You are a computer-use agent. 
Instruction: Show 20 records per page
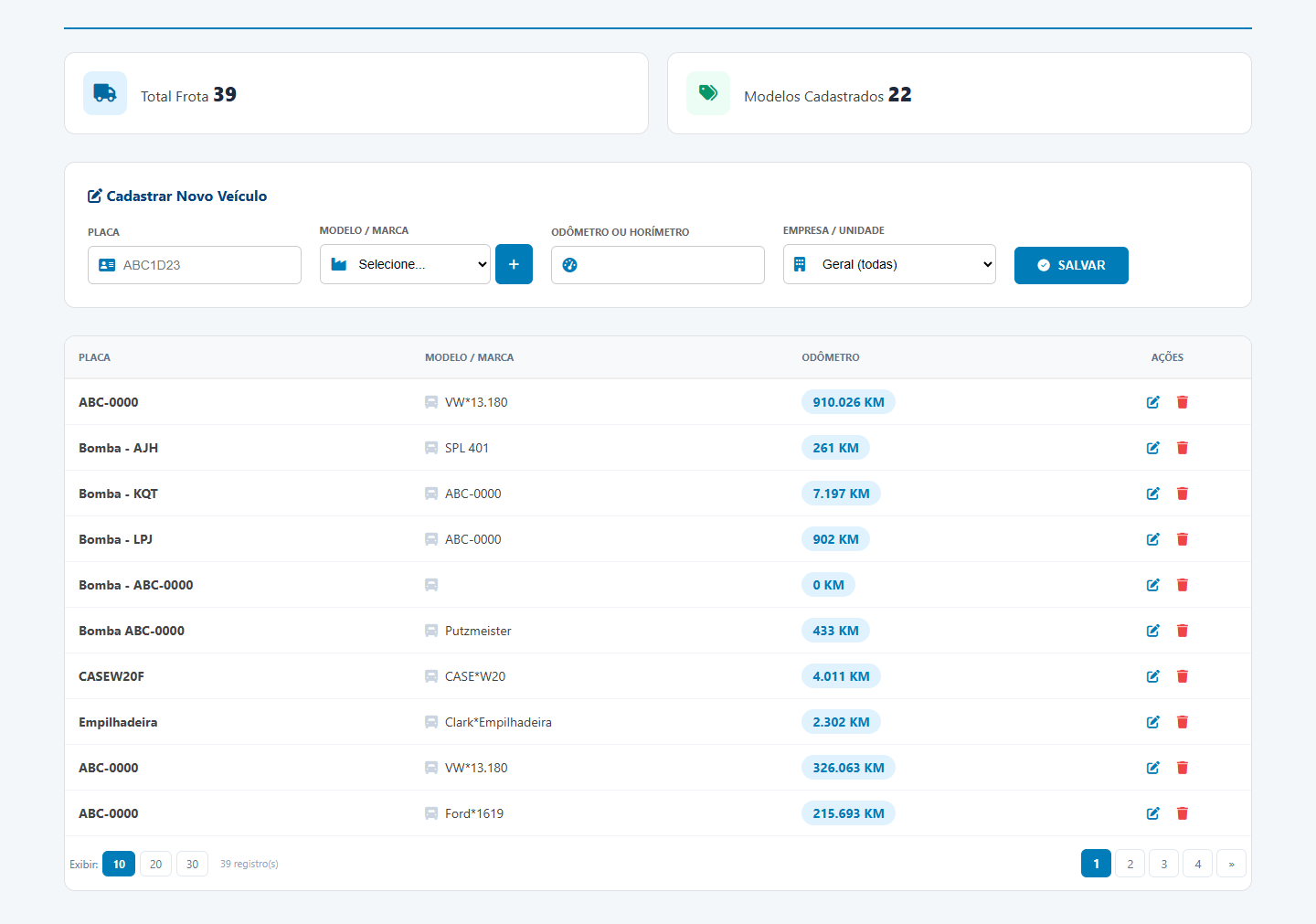155,864
